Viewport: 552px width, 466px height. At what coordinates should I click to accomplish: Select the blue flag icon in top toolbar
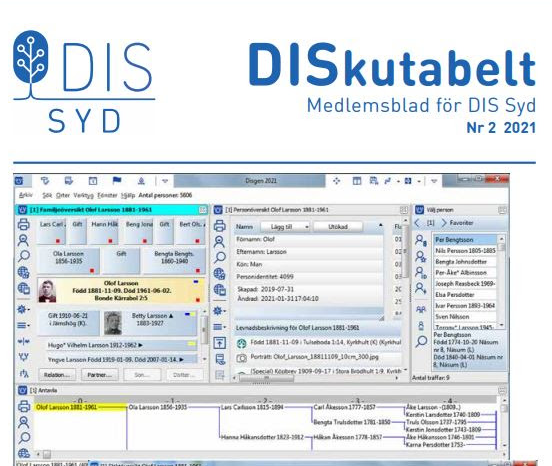point(117,181)
